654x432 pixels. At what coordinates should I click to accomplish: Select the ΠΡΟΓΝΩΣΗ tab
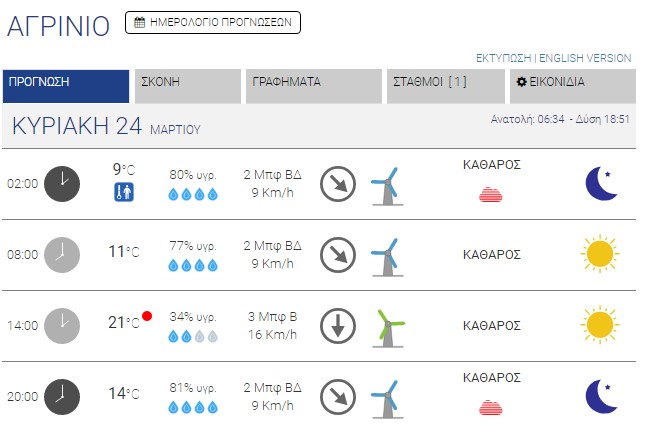66,83
